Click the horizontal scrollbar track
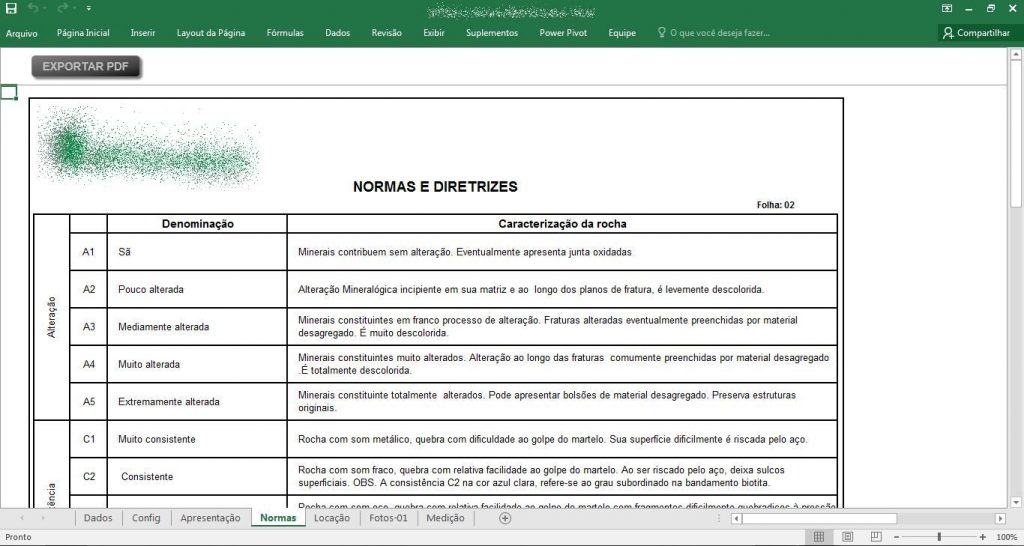 point(945,519)
